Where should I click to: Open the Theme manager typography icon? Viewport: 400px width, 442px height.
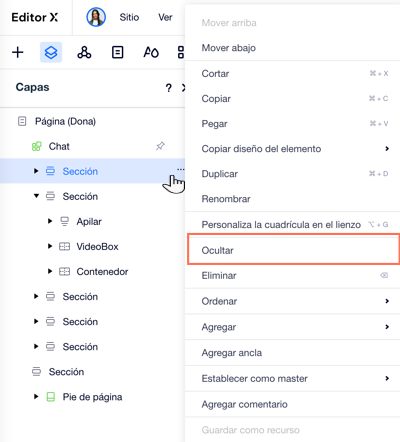[x=151, y=52]
